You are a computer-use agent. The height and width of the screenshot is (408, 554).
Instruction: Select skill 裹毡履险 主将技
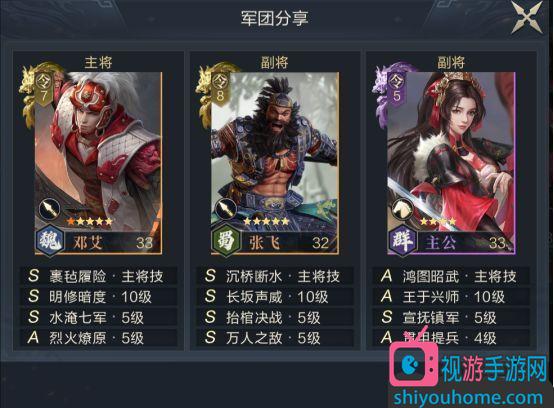(x=99, y=276)
